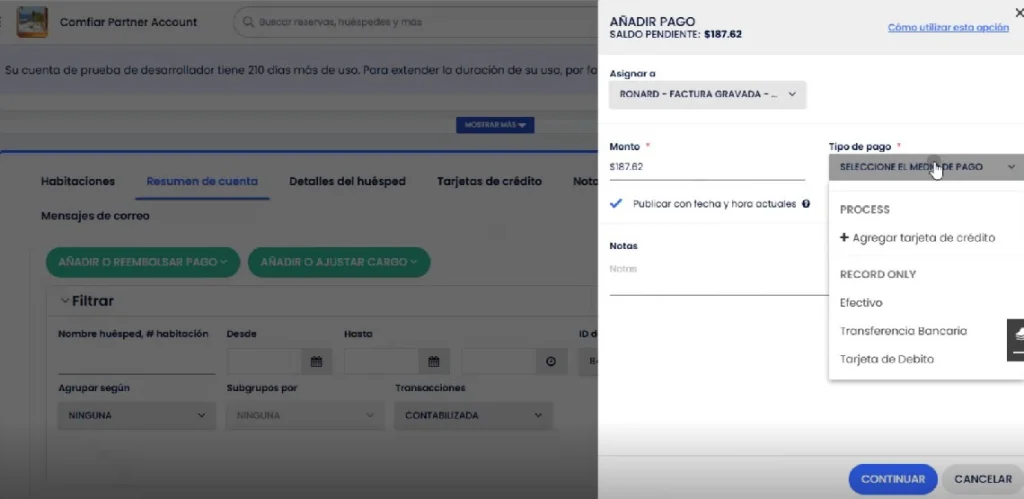Choose Transferencia Bancaria option
The width and height of the screenshot is (1024, 499).
pos(903,331)
